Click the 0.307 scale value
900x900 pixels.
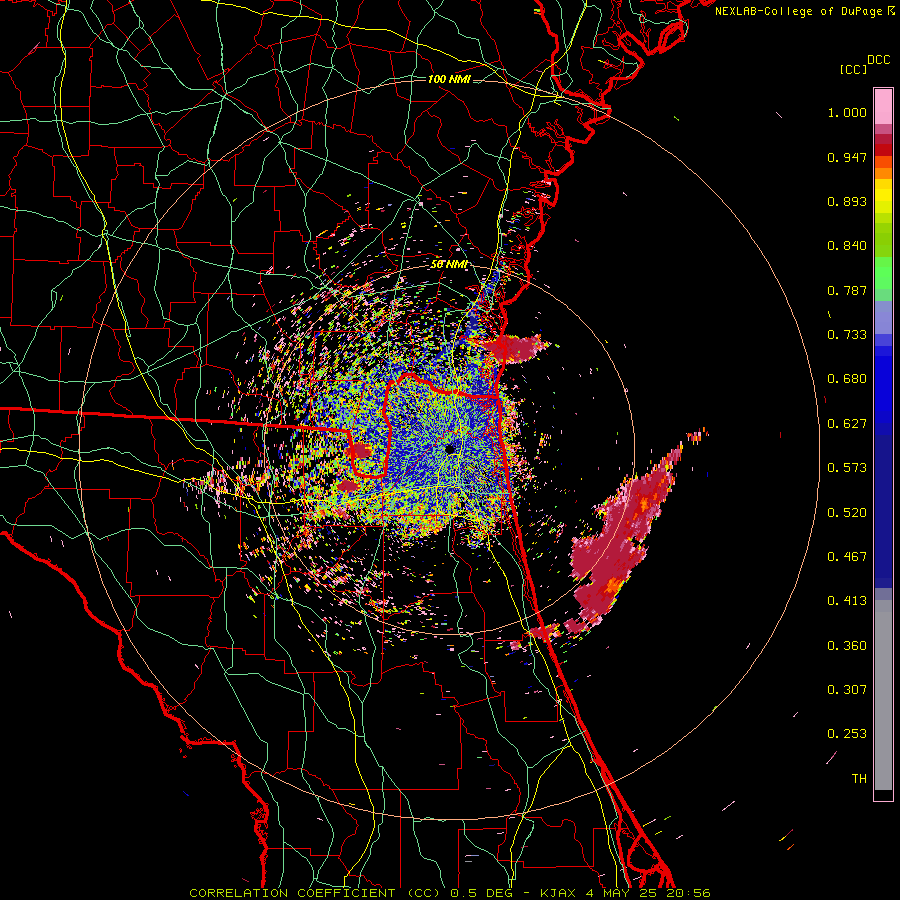coord(847,690)
